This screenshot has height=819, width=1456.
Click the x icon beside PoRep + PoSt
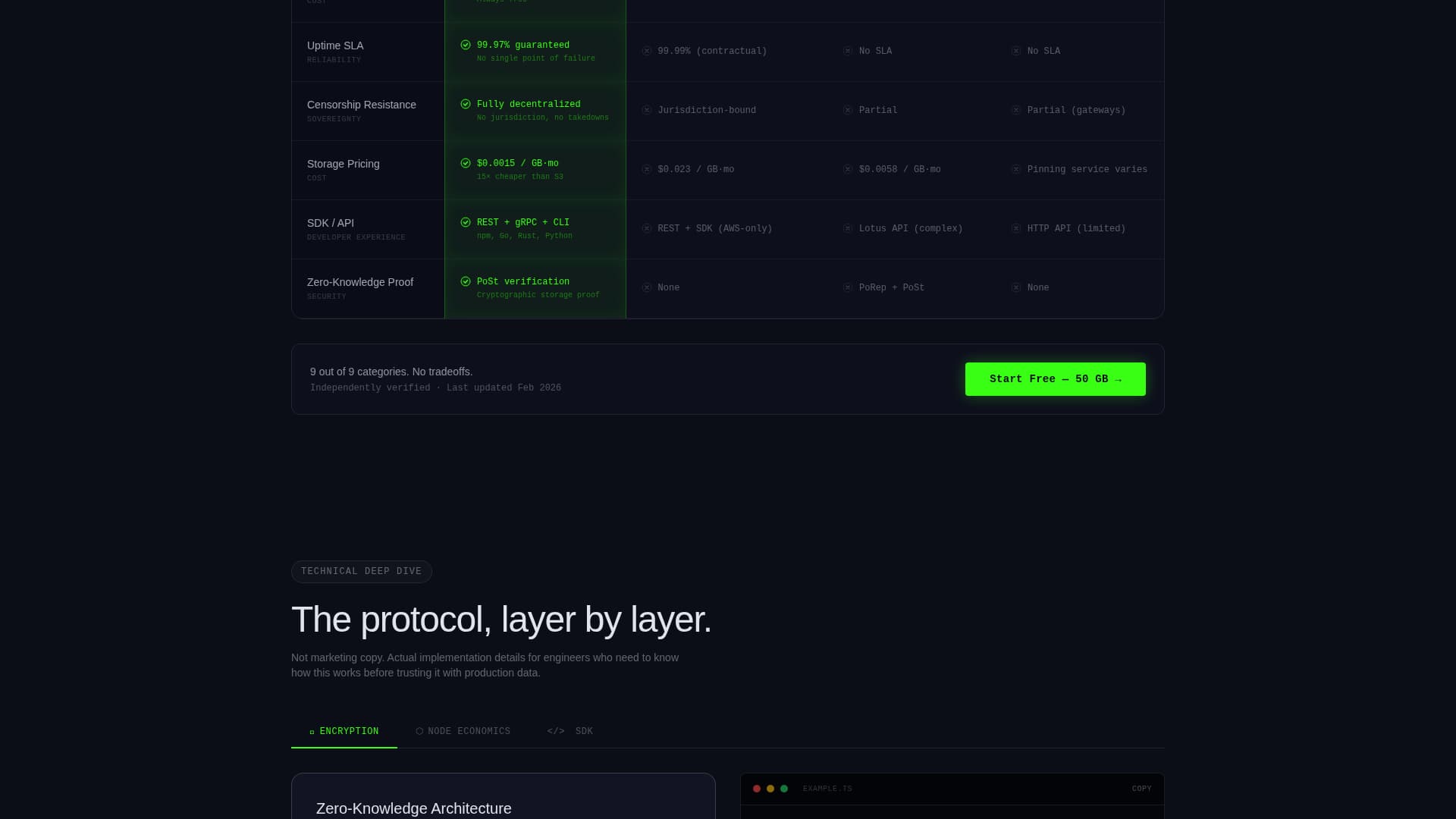(848, 287)
